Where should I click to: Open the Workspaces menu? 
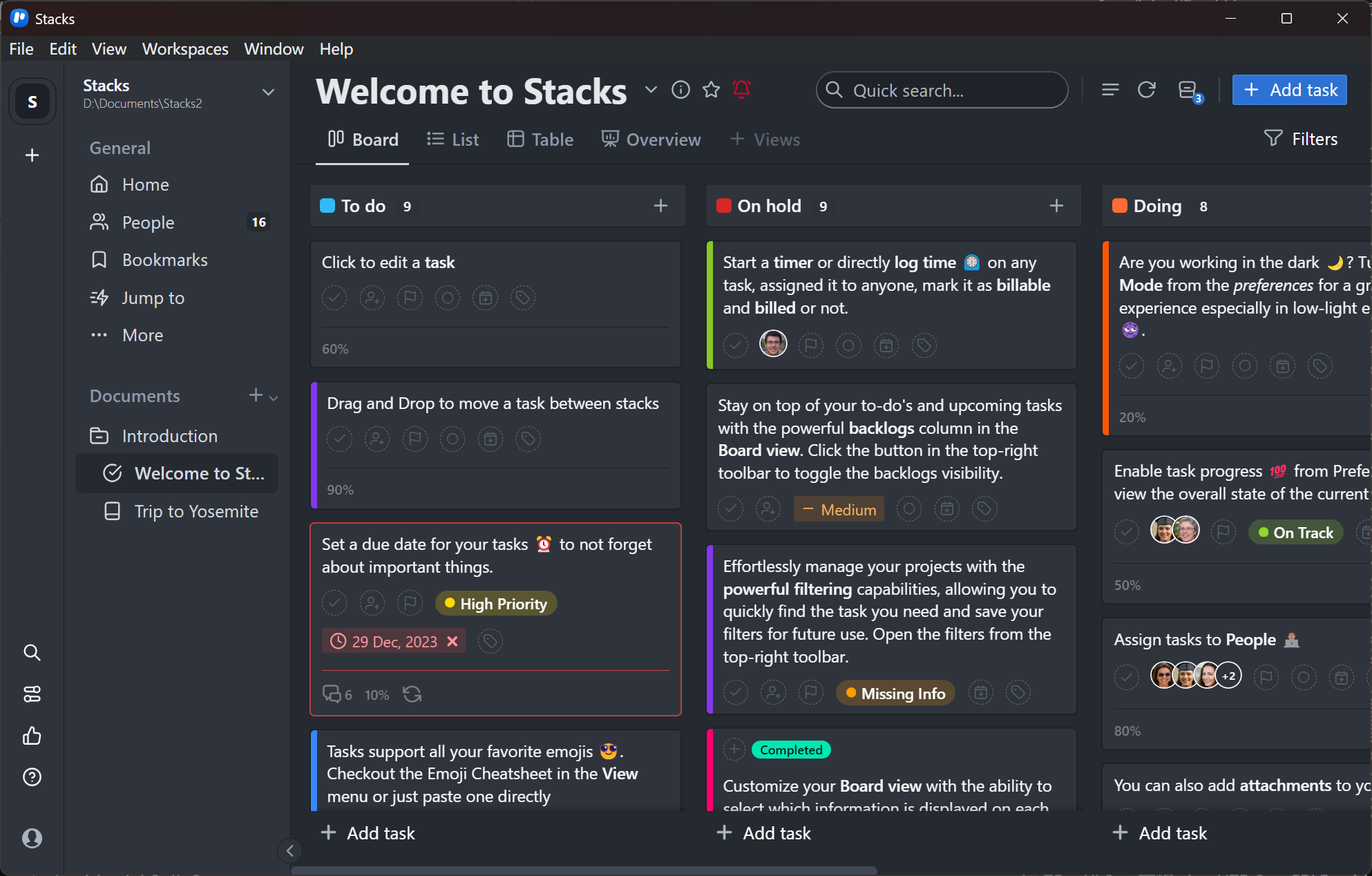[x=185, y=48]
